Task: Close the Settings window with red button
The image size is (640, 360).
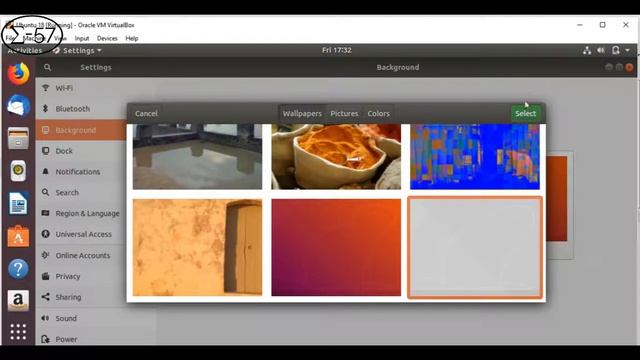Action: tap(629, 67)
